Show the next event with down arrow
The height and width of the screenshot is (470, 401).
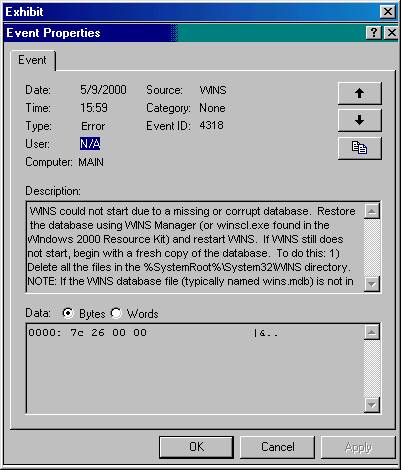click(359, 120)
